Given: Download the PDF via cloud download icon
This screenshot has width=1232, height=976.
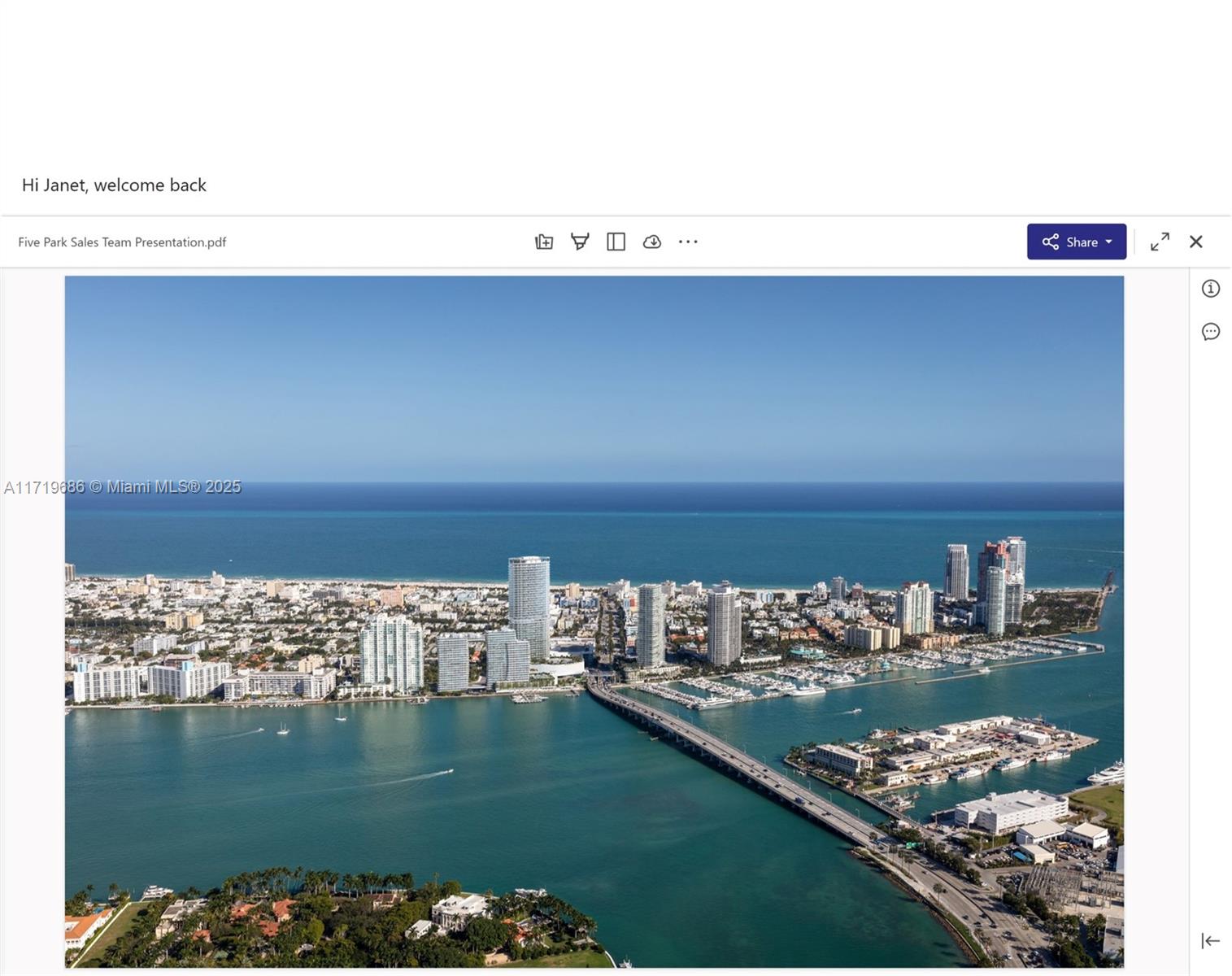Looking at the screenshot, I should pyautogui.click(x=652, y=242).
